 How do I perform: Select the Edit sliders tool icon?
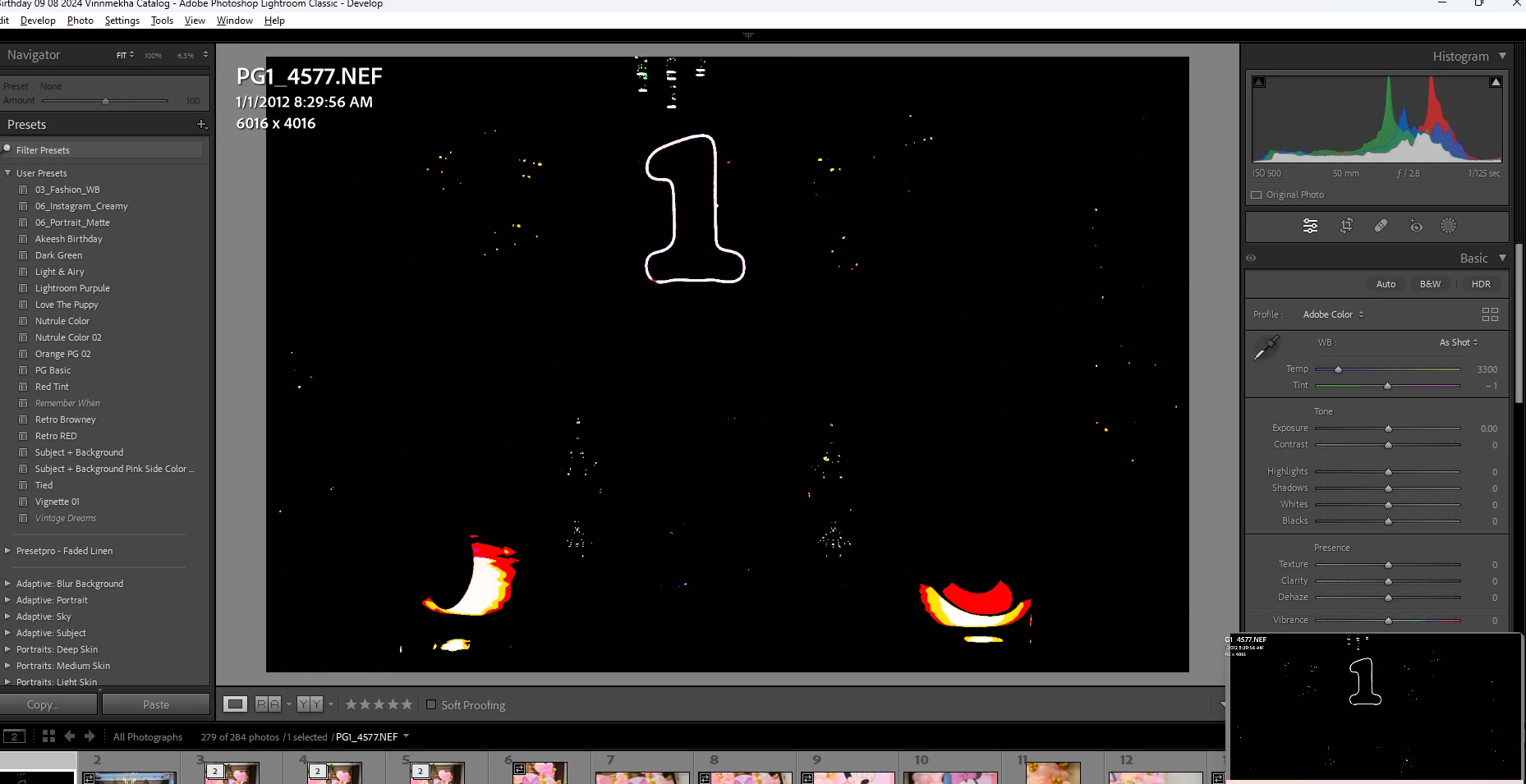coord(1310,226)
